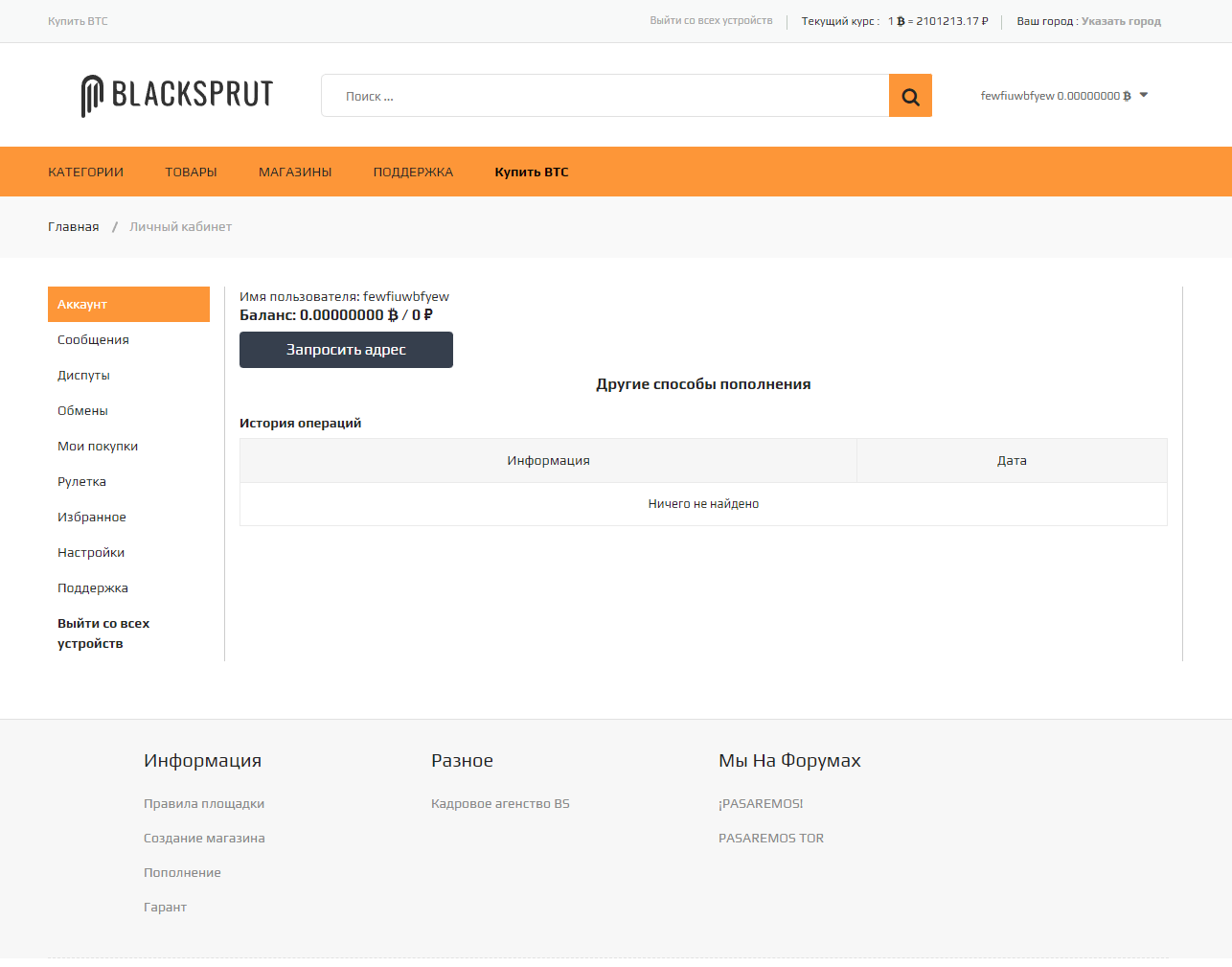1232x967 pixels.
Task: Open Диспуты in the sidebar
Action: [83, 376]
